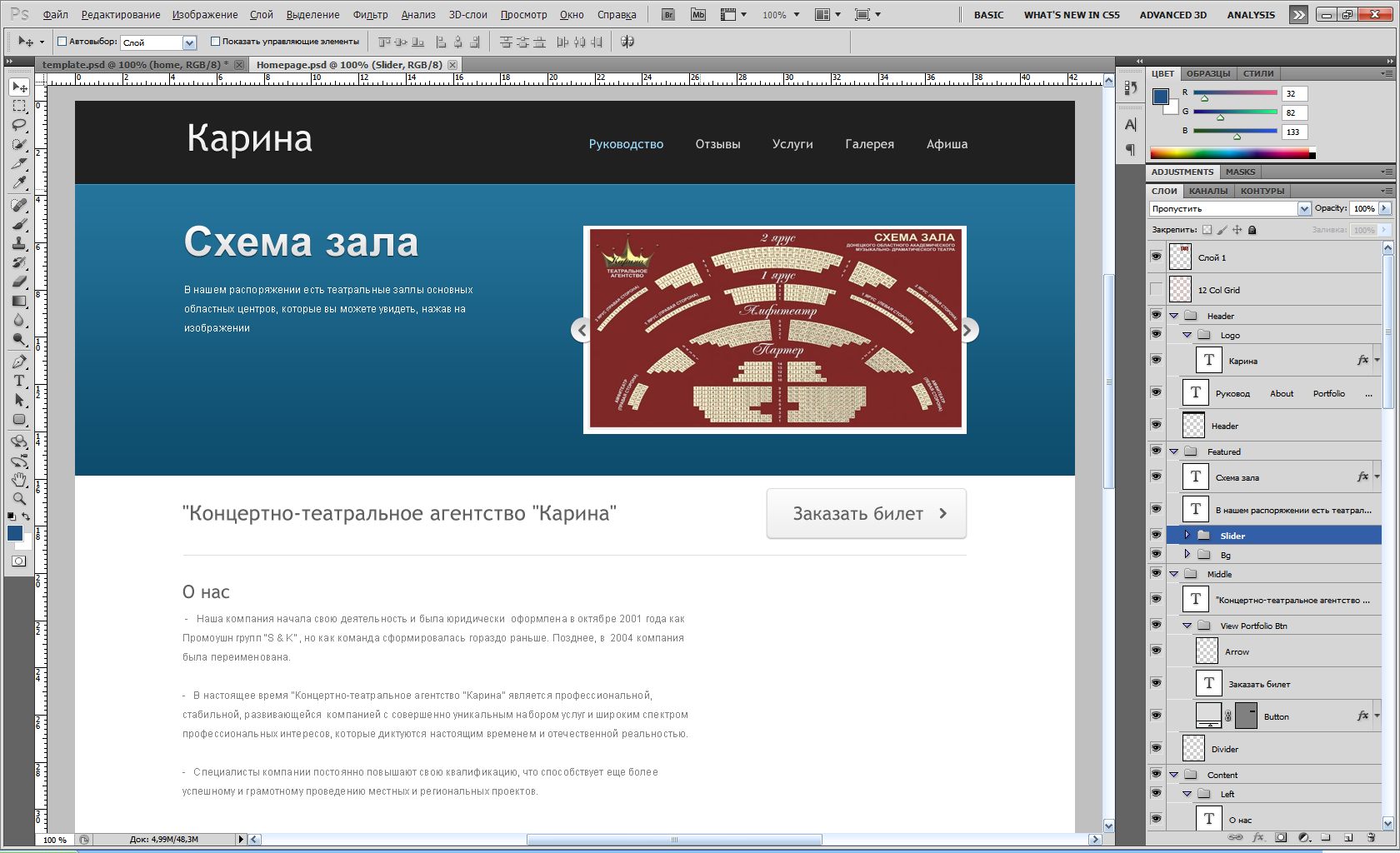Select the Lasso tool

(x=19, y=125)
